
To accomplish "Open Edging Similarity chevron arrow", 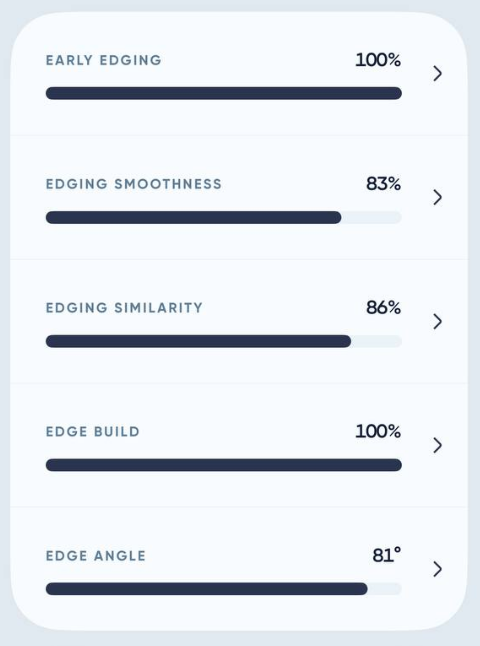I will [x=438, y=321].
